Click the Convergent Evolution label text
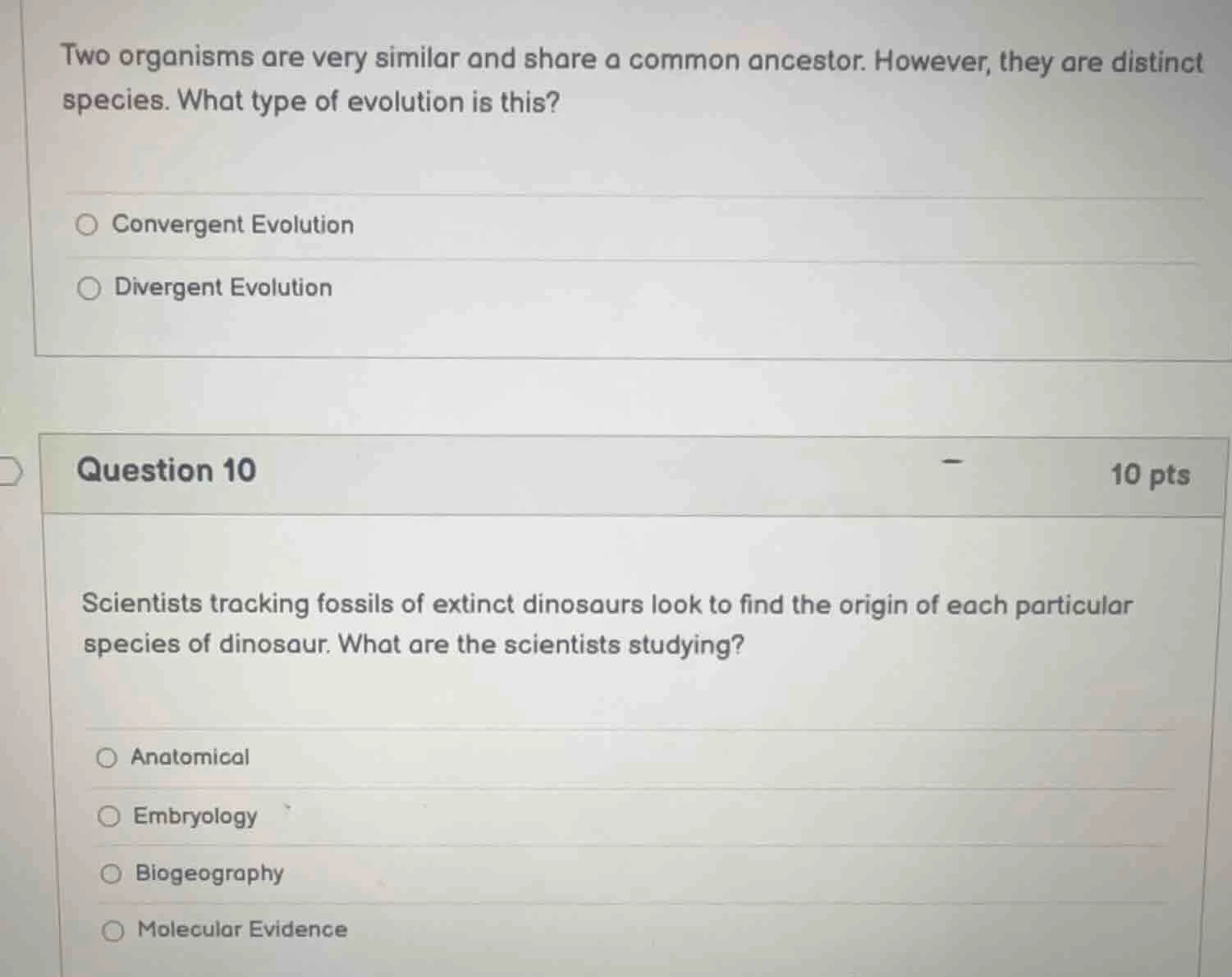The width and height of the screenshot is (1232, 977). pos(232,224)
